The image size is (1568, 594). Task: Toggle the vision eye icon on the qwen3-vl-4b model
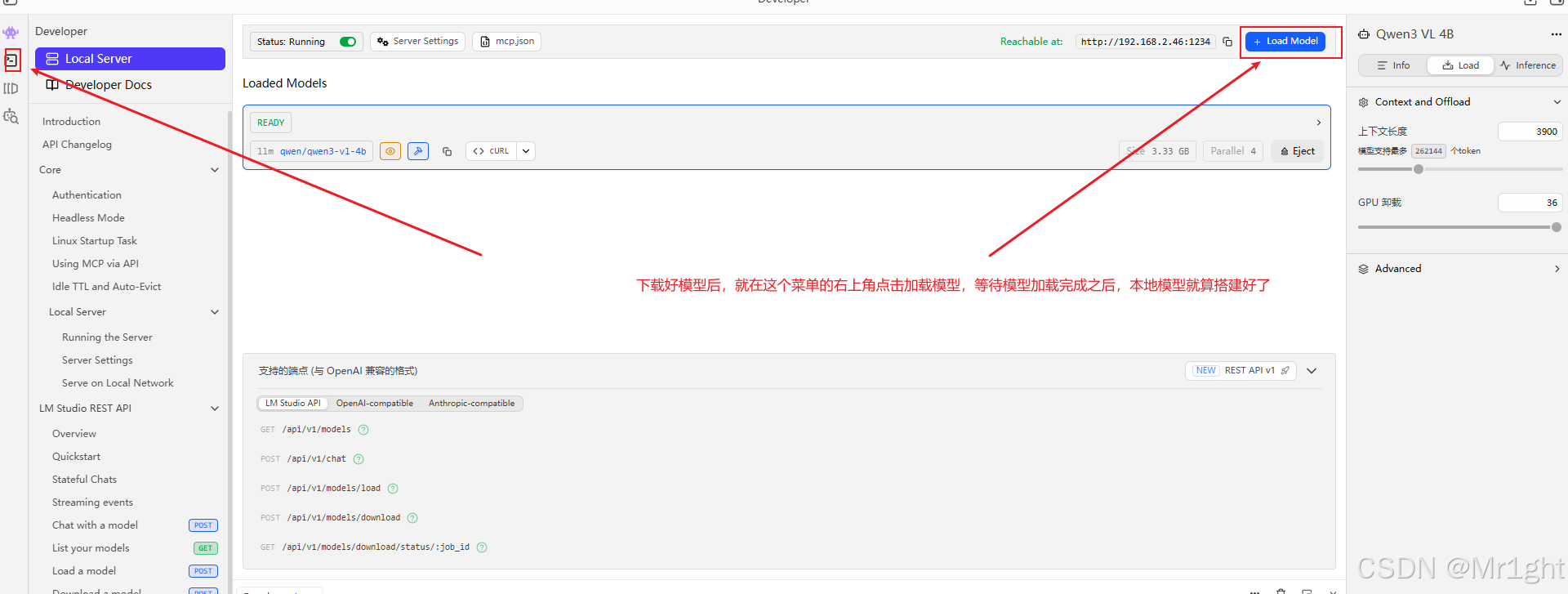pyautogui.click(x=390, y=151)
